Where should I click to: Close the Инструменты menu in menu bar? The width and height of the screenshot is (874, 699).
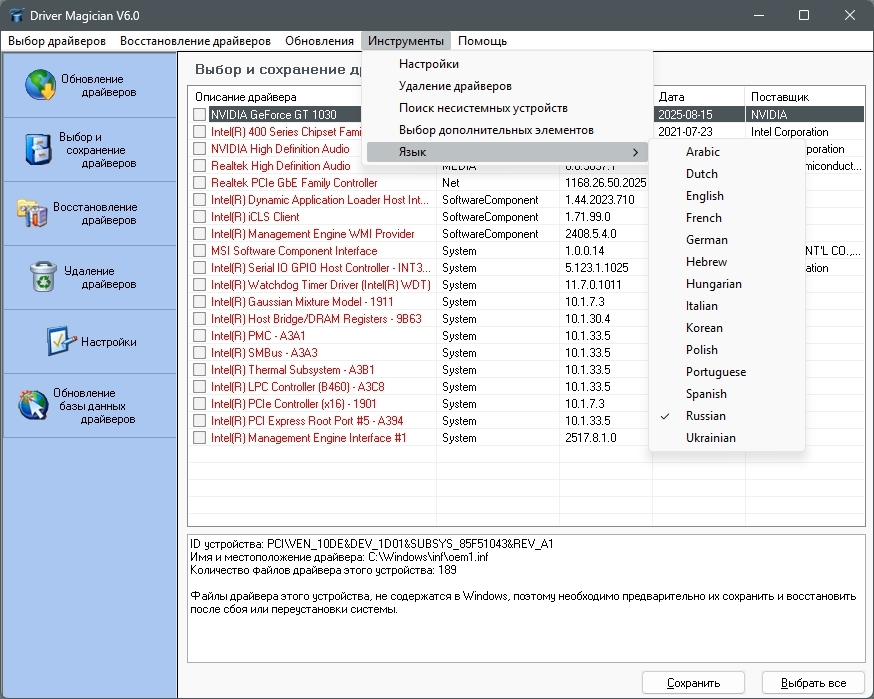click(406, 41)
